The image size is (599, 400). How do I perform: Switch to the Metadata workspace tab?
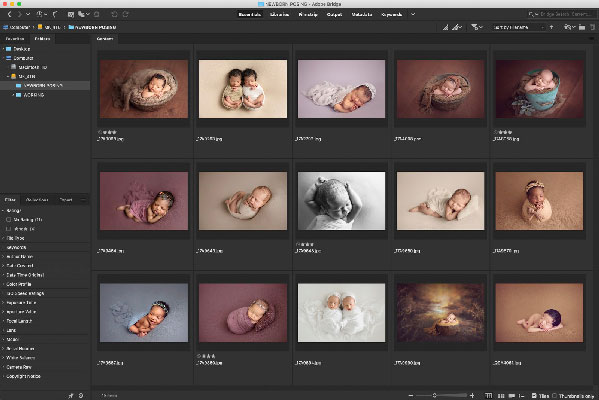[x=362, y=15]
